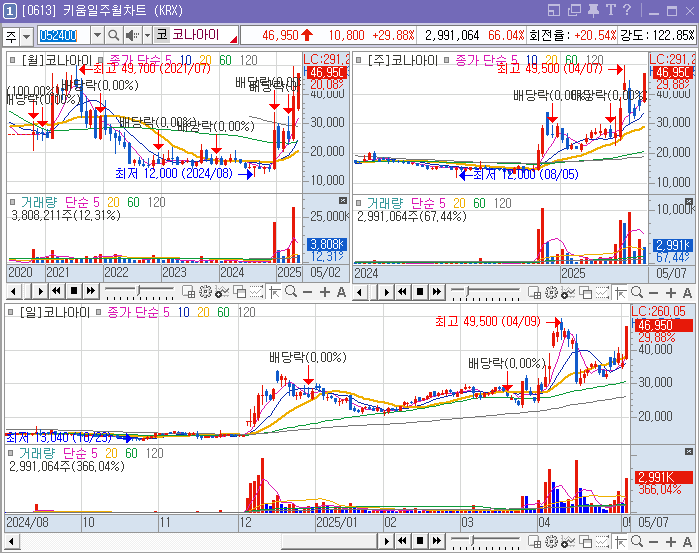Screen dimensions: 699x553
Task: Click the T font setting icon in title bar
Action: point(611,10)
